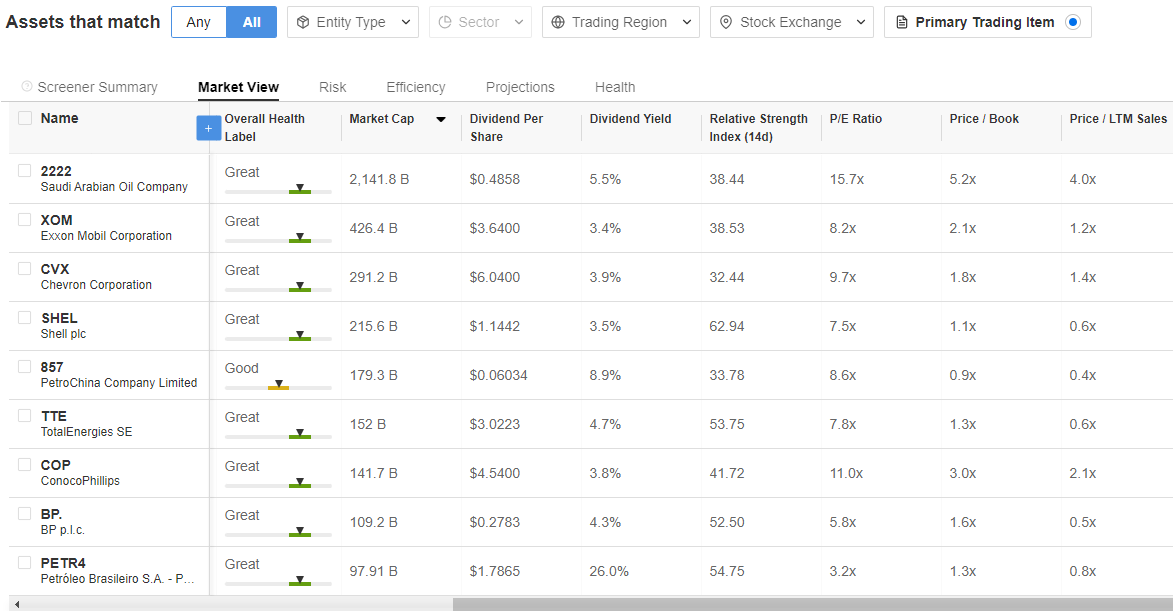The image size is (1173, 611).
Task: Click the health bar in the XOM row
Action: tap(278, 239)
